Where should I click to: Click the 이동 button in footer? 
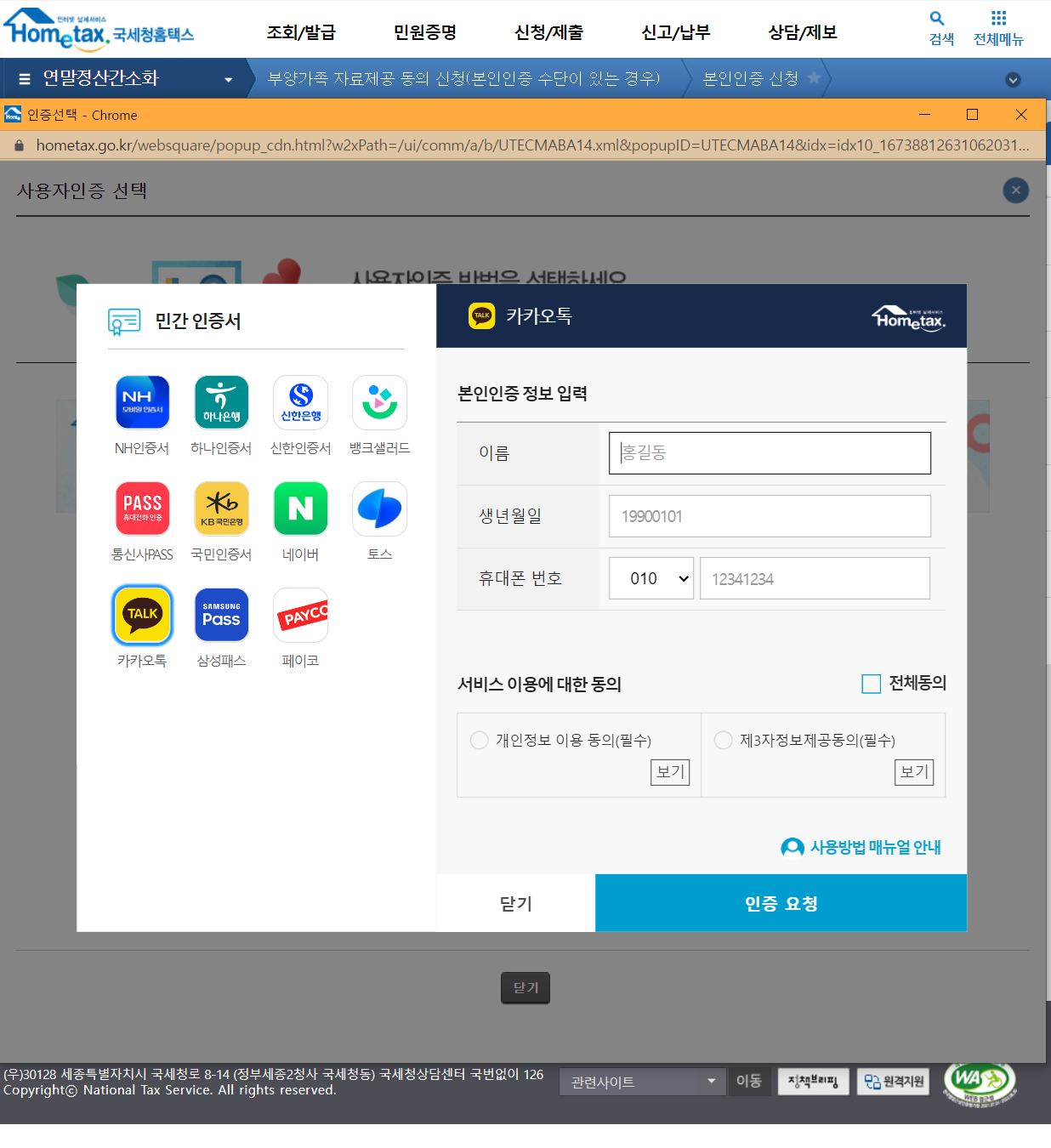point(749,1081)
